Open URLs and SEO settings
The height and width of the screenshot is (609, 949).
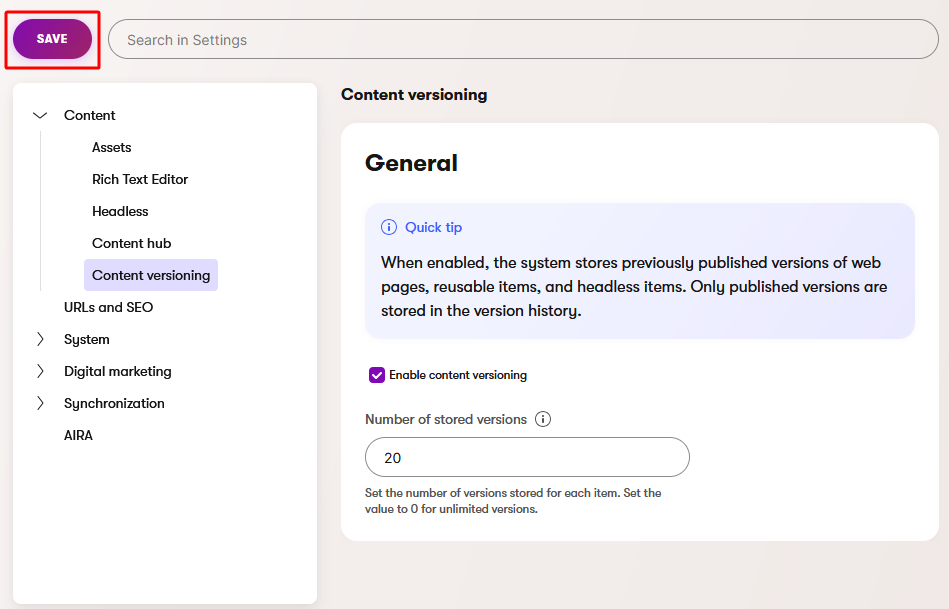coord(108,307)
